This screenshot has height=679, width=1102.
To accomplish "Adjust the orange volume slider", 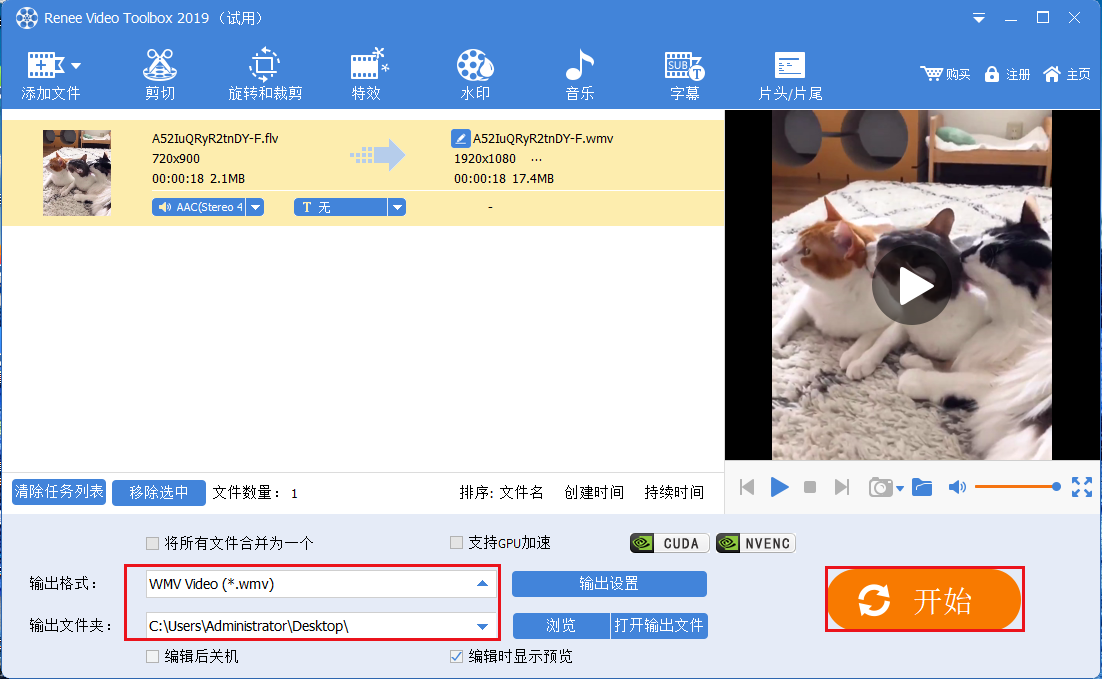I will (x=1015, y=487).
